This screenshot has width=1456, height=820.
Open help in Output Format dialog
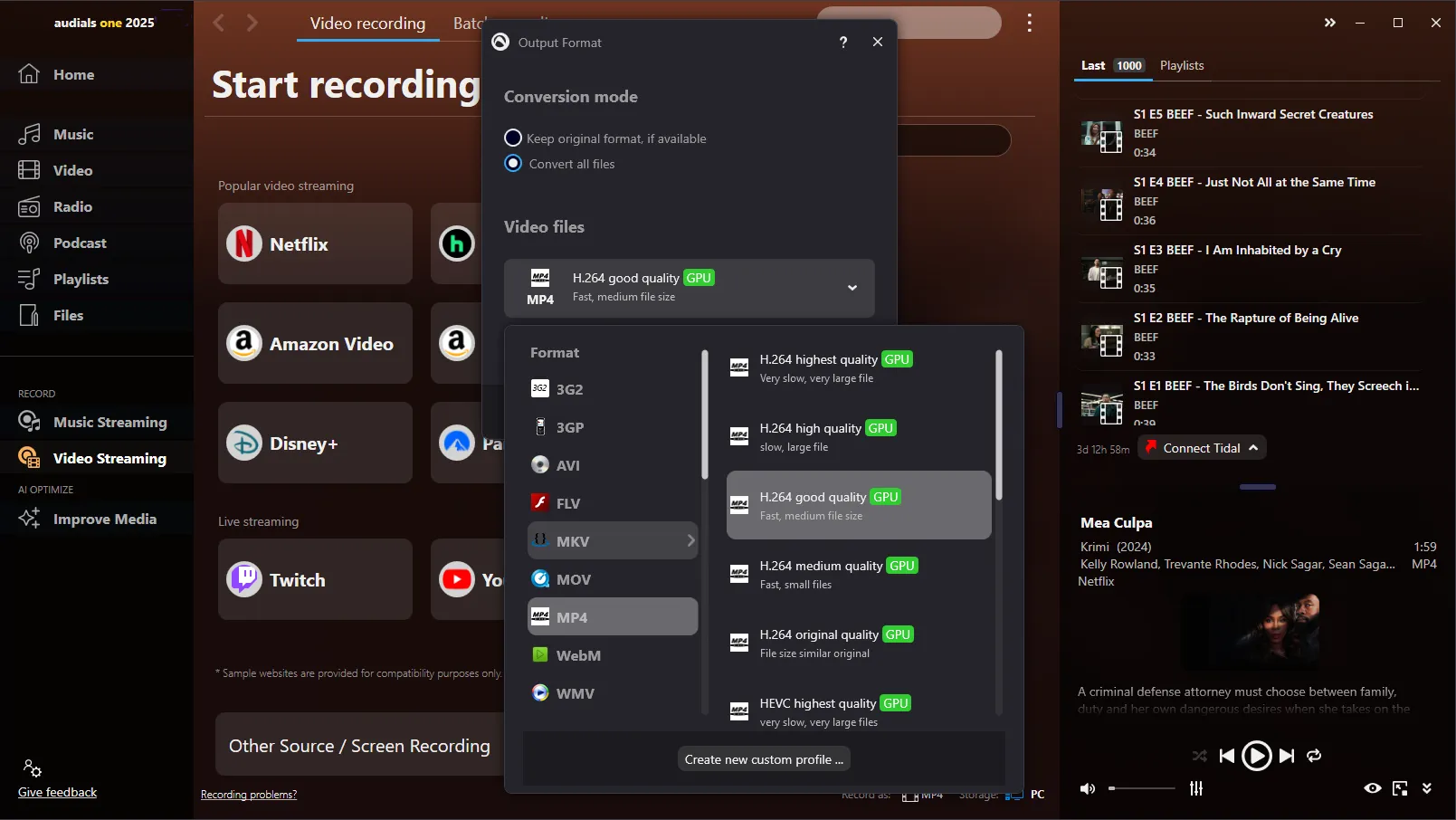click(x=843, y=42)
